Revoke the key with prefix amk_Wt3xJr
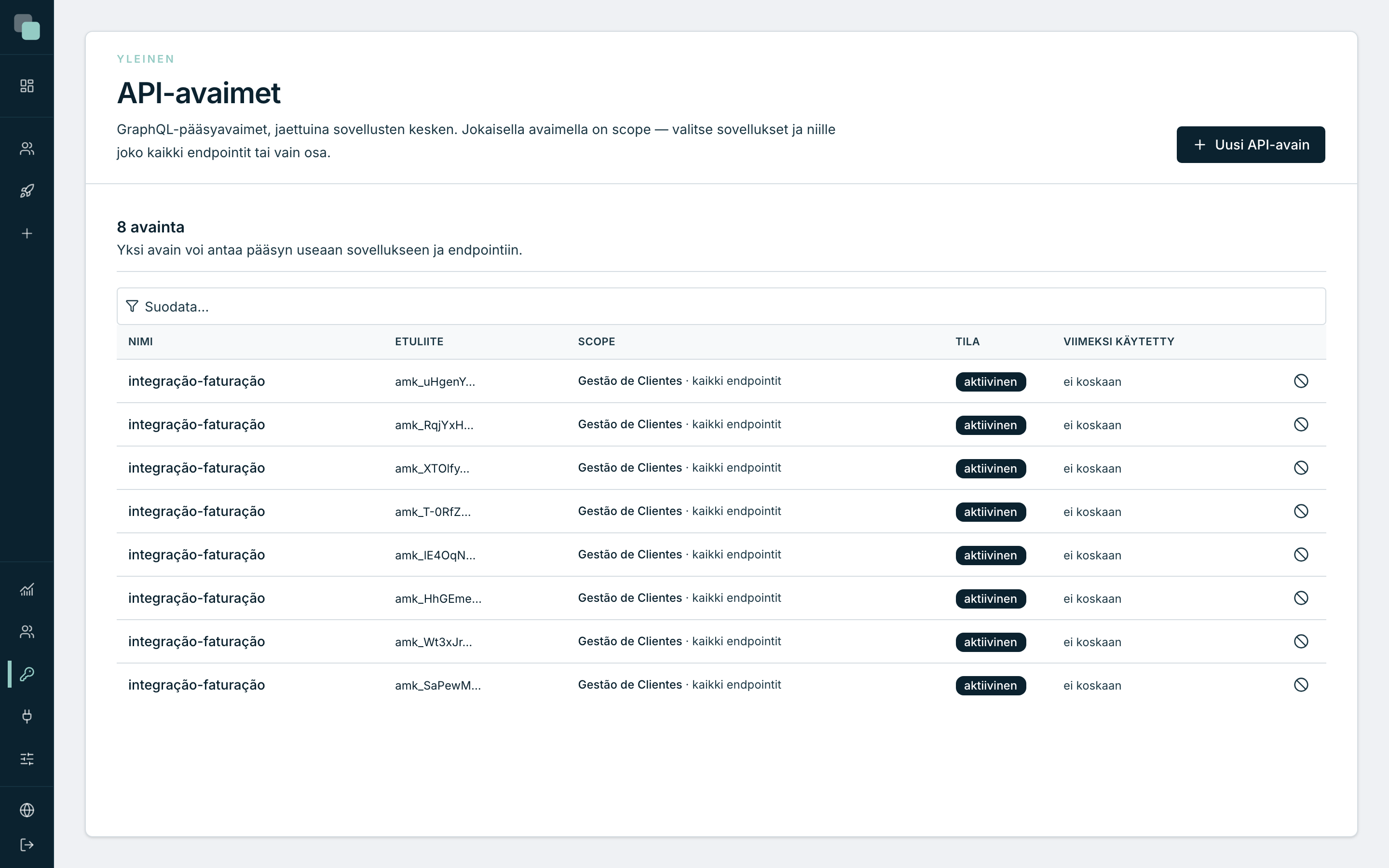The height and width of the screenshot is (868, 1389). tap(1301, 642)
